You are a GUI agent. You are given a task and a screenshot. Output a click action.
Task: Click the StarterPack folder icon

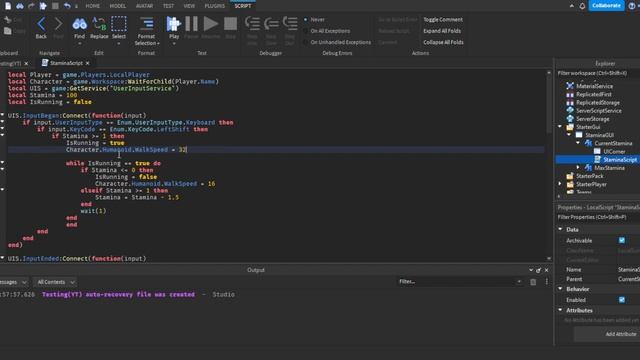[570, 176]
